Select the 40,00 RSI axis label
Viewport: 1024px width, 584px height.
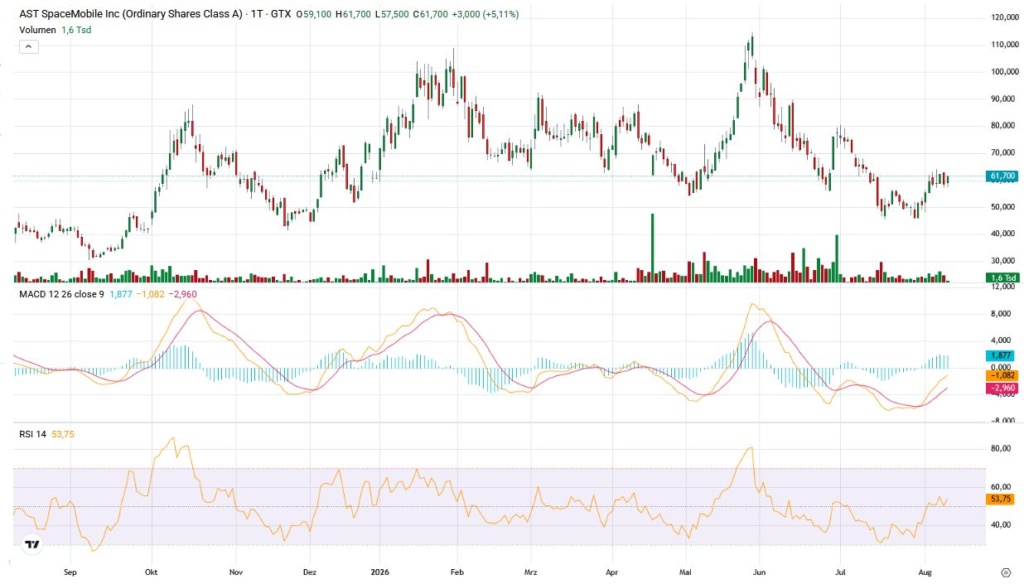point(1001,525)
